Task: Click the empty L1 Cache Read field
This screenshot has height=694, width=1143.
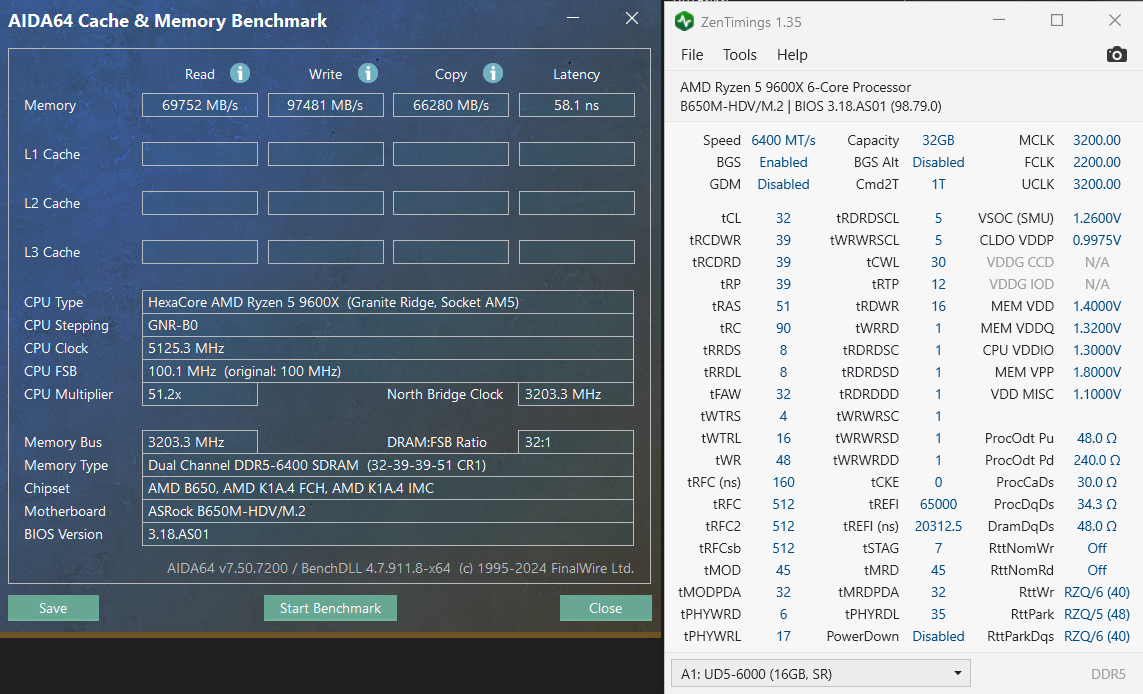Action: tap(200, 154)
